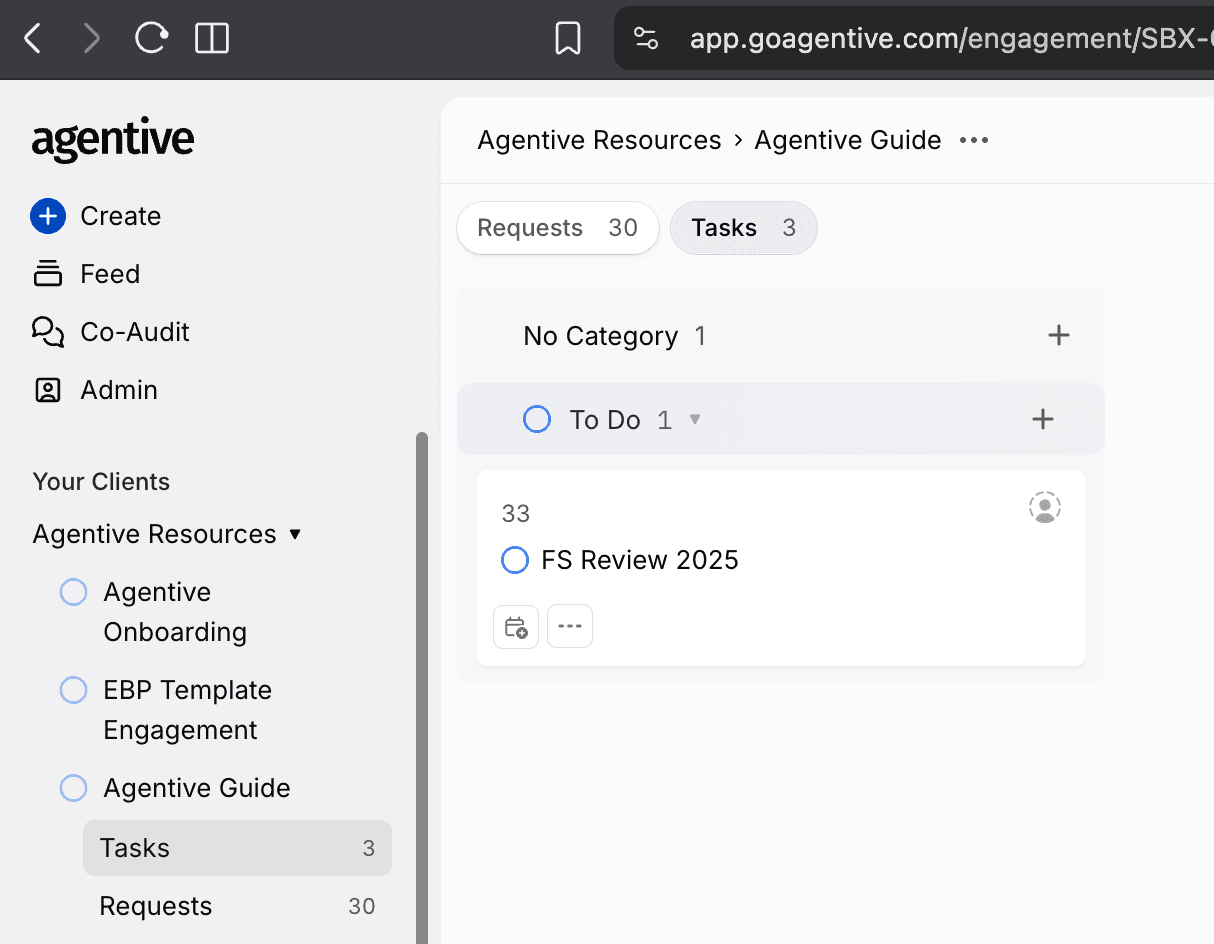The height and width of the screenshot is (944, 1214).
Task: Collapse the To Do group arrow
Action: [695, 419]
